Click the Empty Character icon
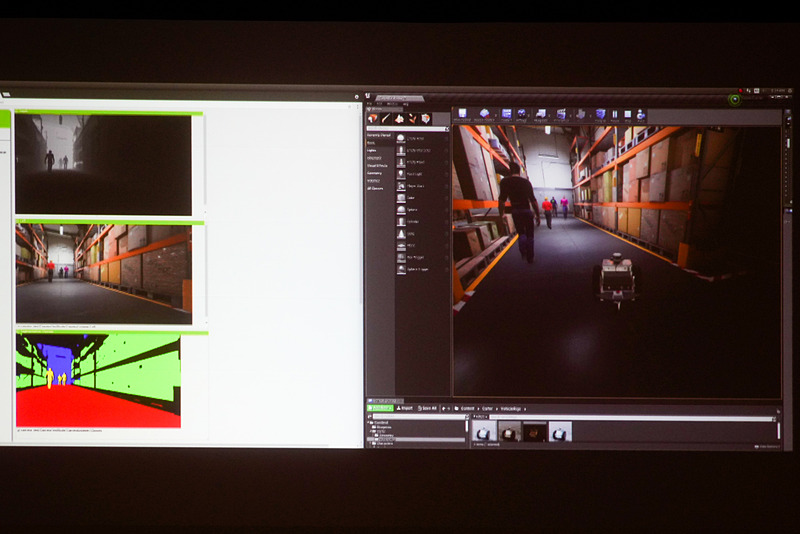Screen dimensions: 800x534 (x=401, y=150)
